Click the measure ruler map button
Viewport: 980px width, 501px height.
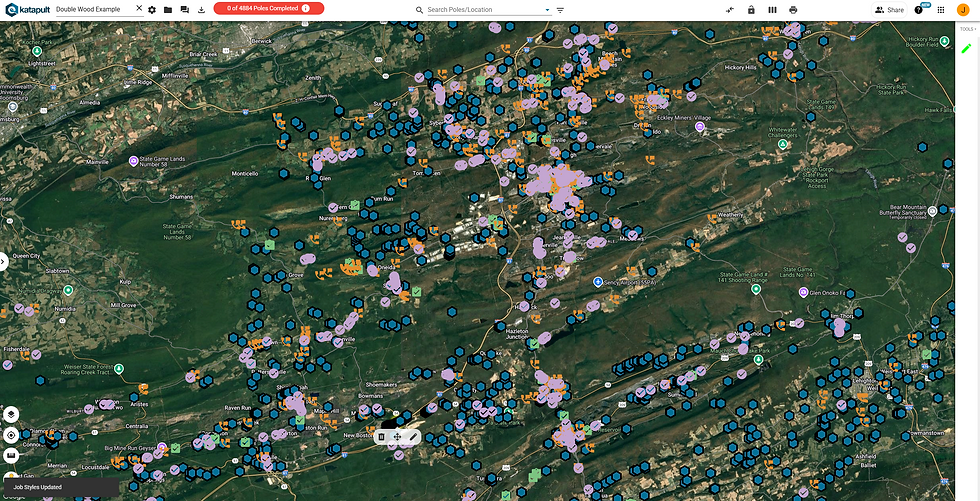(11, 455)
